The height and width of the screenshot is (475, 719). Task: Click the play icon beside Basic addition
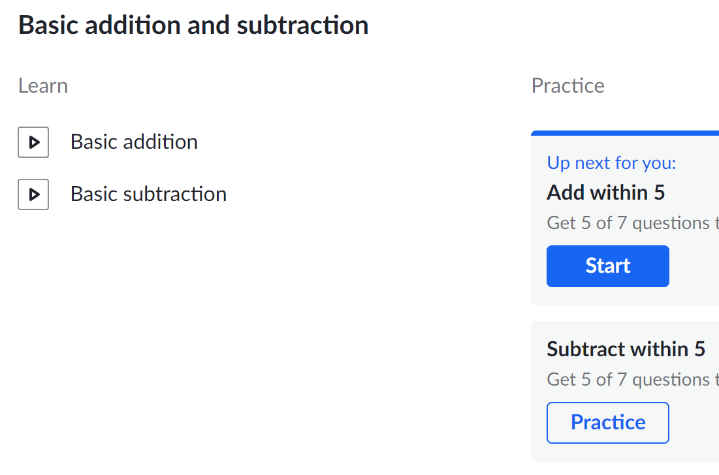33,142
